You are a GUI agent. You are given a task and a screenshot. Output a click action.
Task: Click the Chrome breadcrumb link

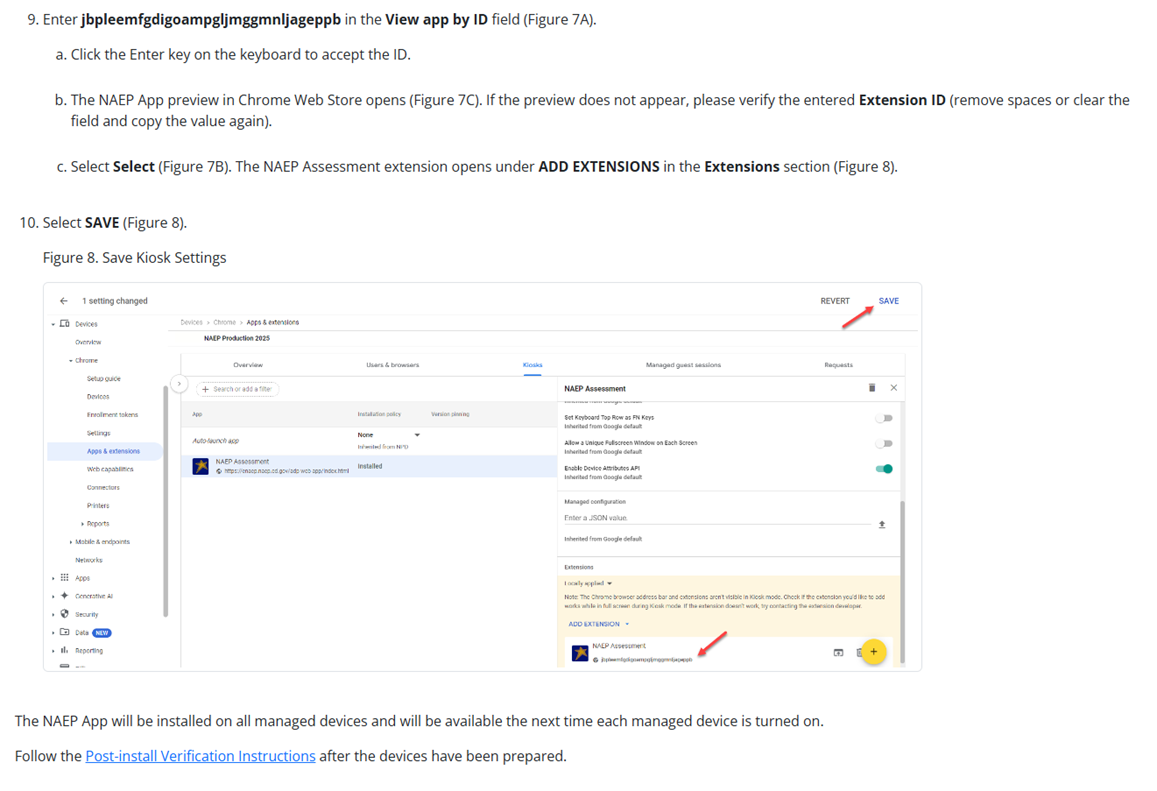[x=224, y=322]
